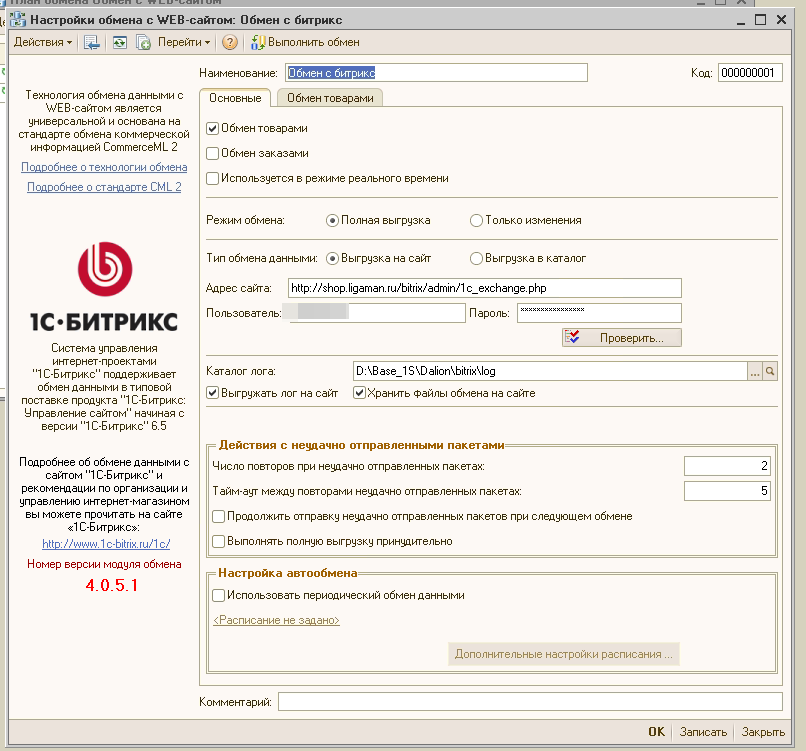
Task: Open the Подробнее о технологии обмена link
Action: 104,167
